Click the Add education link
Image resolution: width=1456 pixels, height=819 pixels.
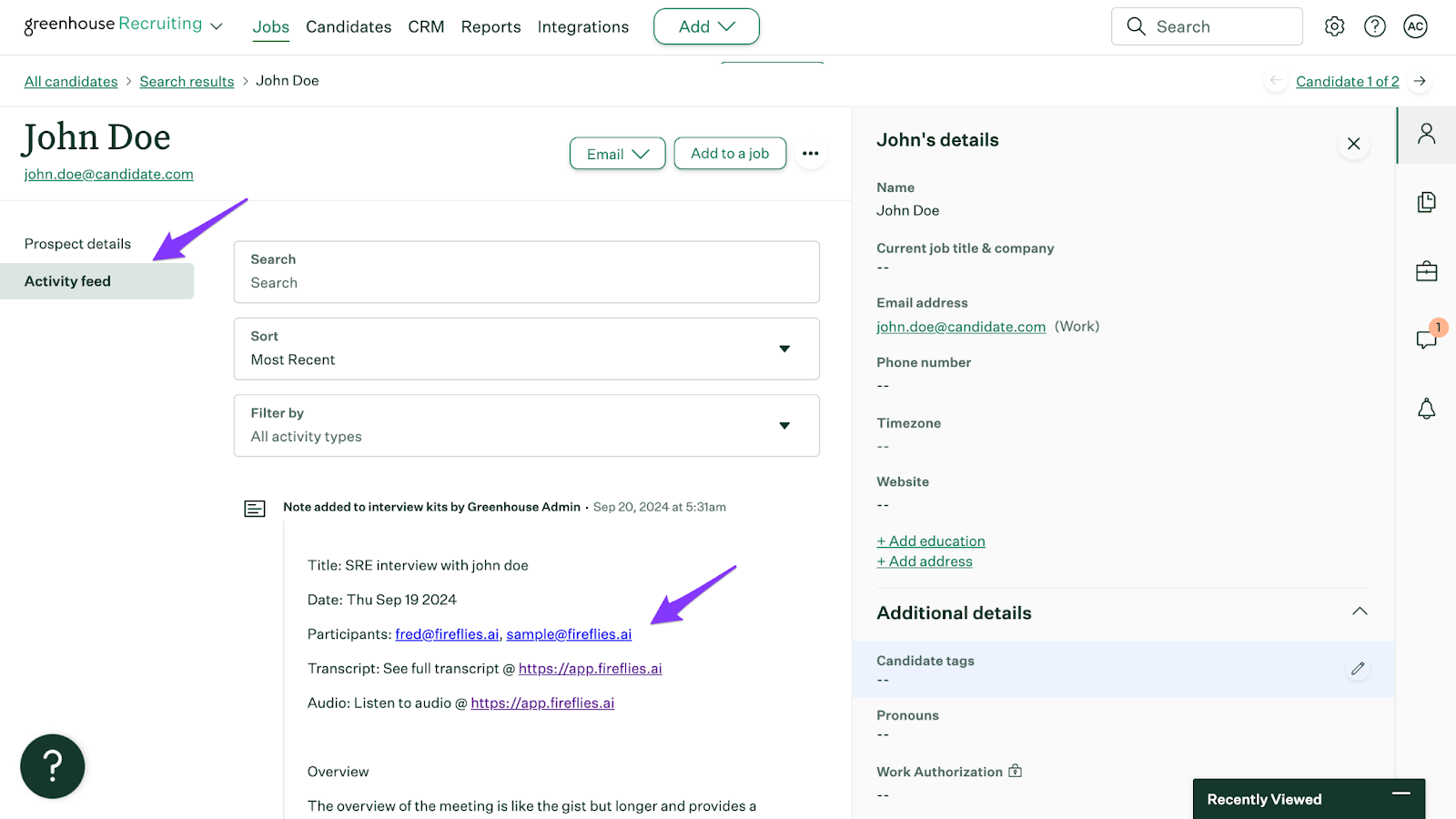(x=930, y=541)
